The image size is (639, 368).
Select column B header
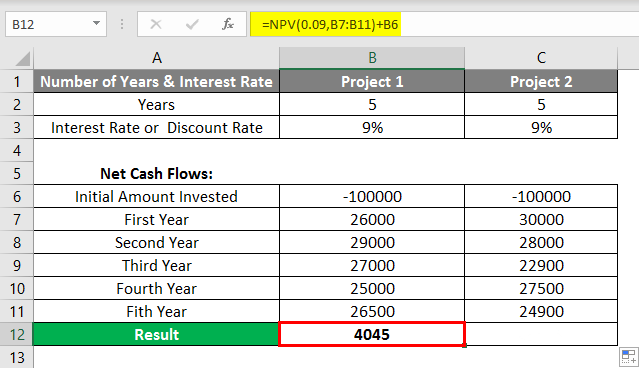click(372, 58)
